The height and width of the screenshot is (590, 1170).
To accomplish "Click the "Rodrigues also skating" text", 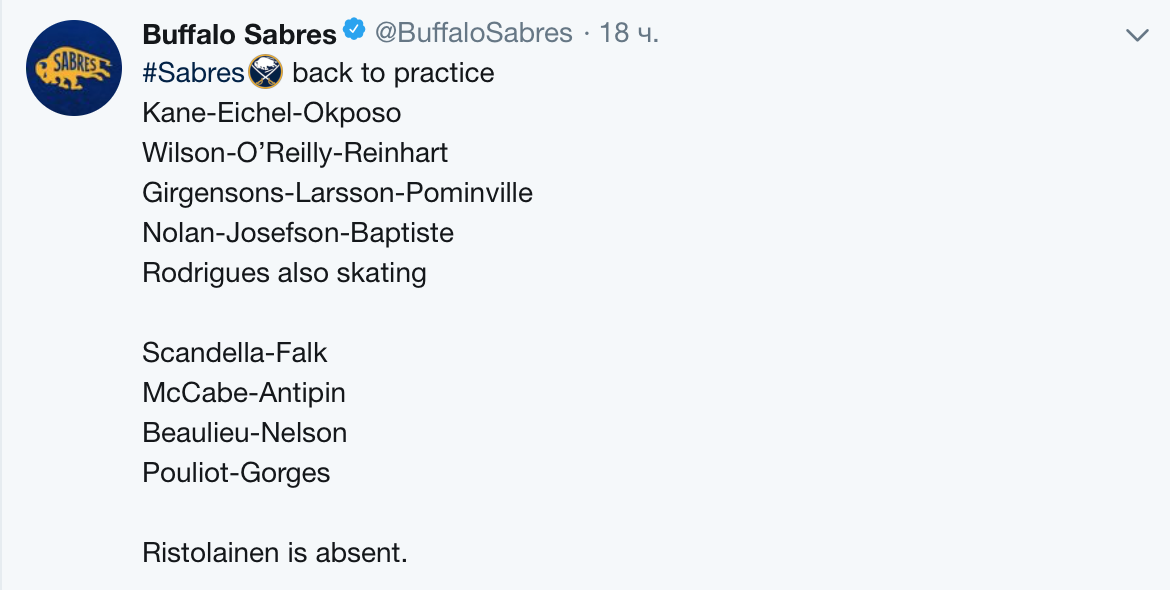I will pos(284,273).
